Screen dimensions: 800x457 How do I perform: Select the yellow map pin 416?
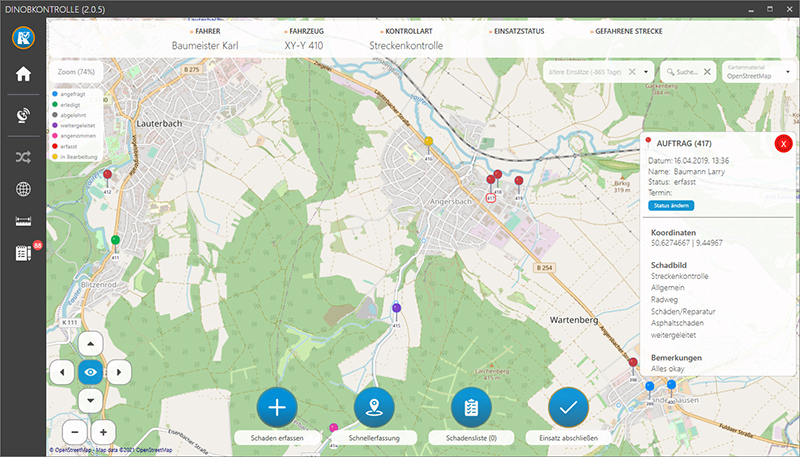[428, 143]
